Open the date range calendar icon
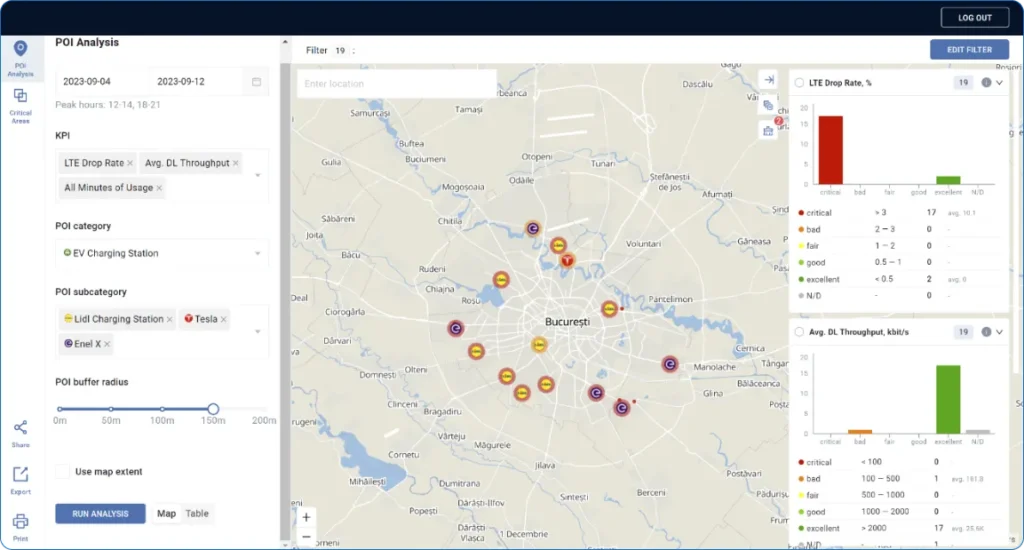The image size is (1024, 550). (256, 81)
